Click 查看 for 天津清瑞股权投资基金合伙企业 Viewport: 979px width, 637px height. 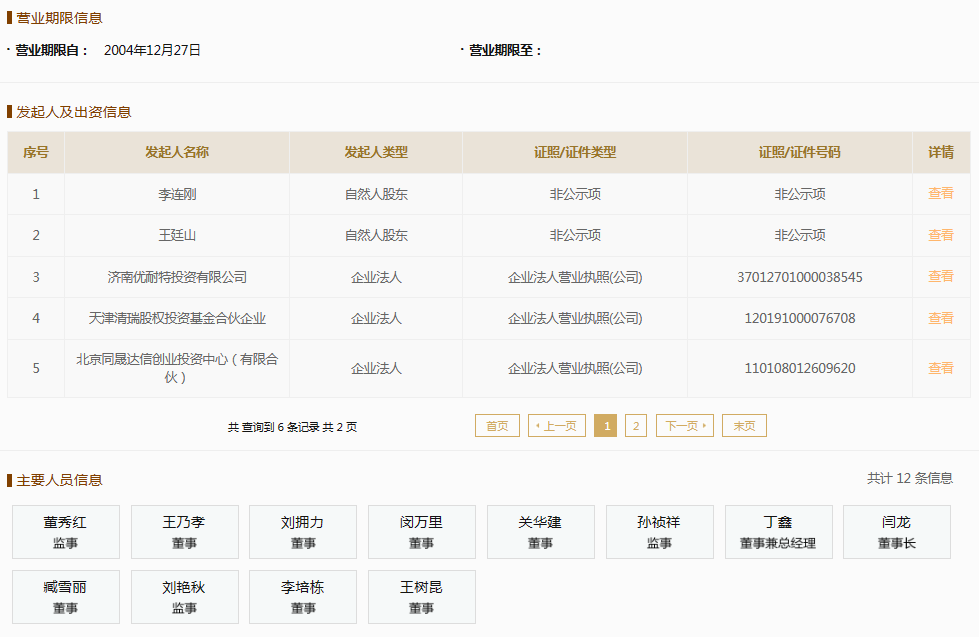(x=940, y=318)
